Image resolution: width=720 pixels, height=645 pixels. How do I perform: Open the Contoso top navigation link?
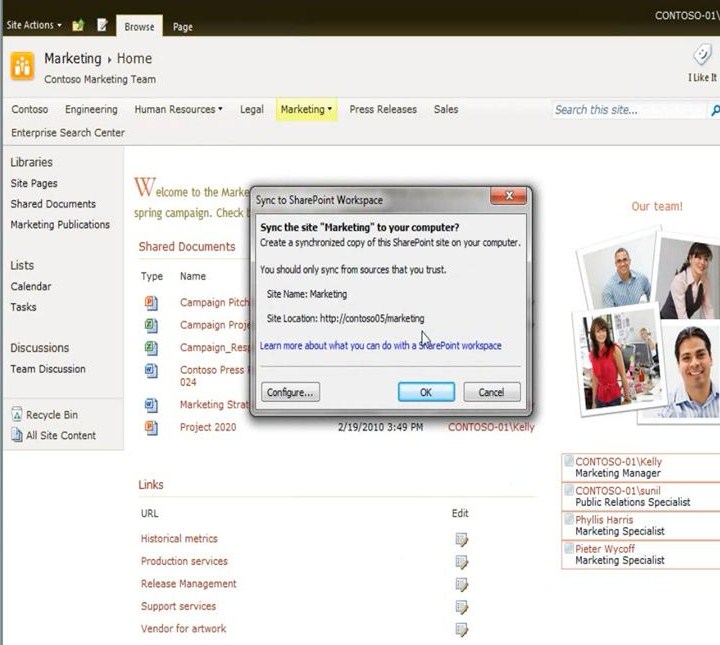30,109
